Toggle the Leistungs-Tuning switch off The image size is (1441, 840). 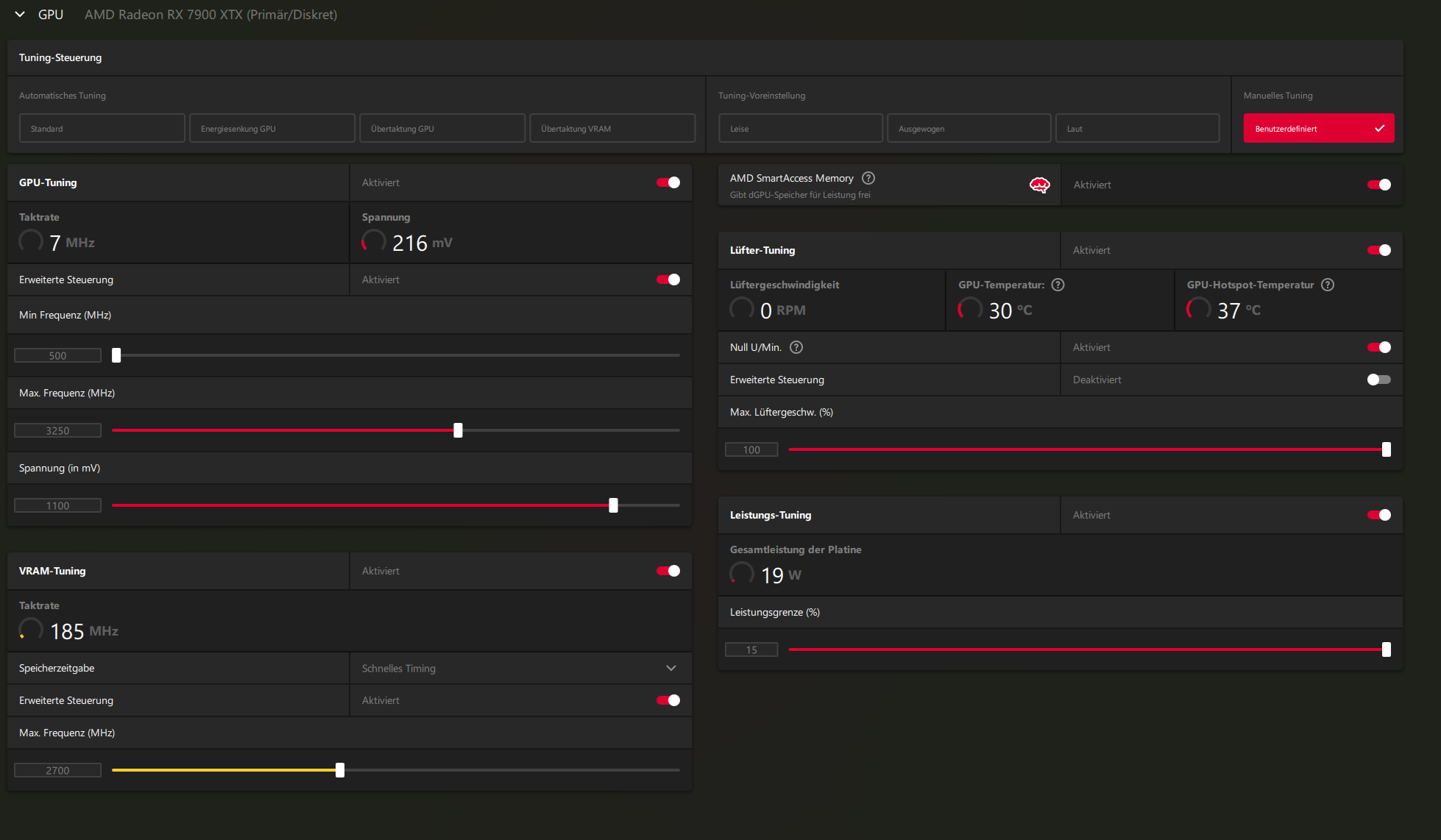pos(1378,515)
